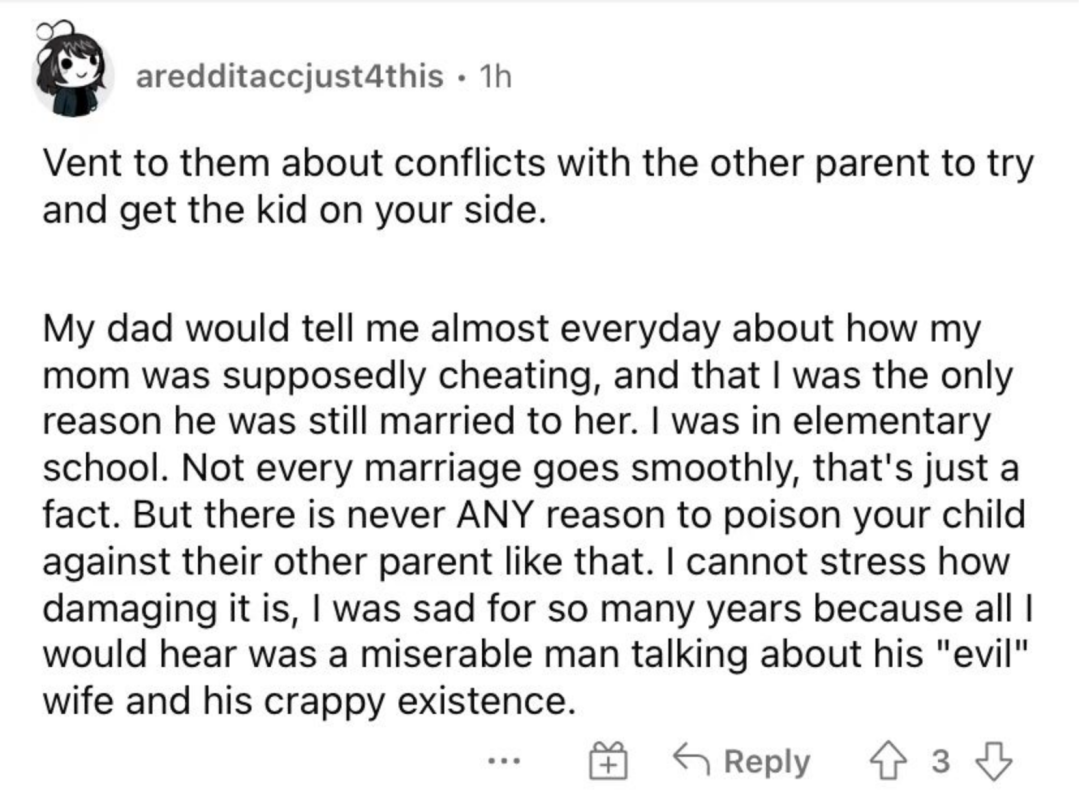
Task: Click the final line "wife and his crappy existence"
Action: click(309, 702)
